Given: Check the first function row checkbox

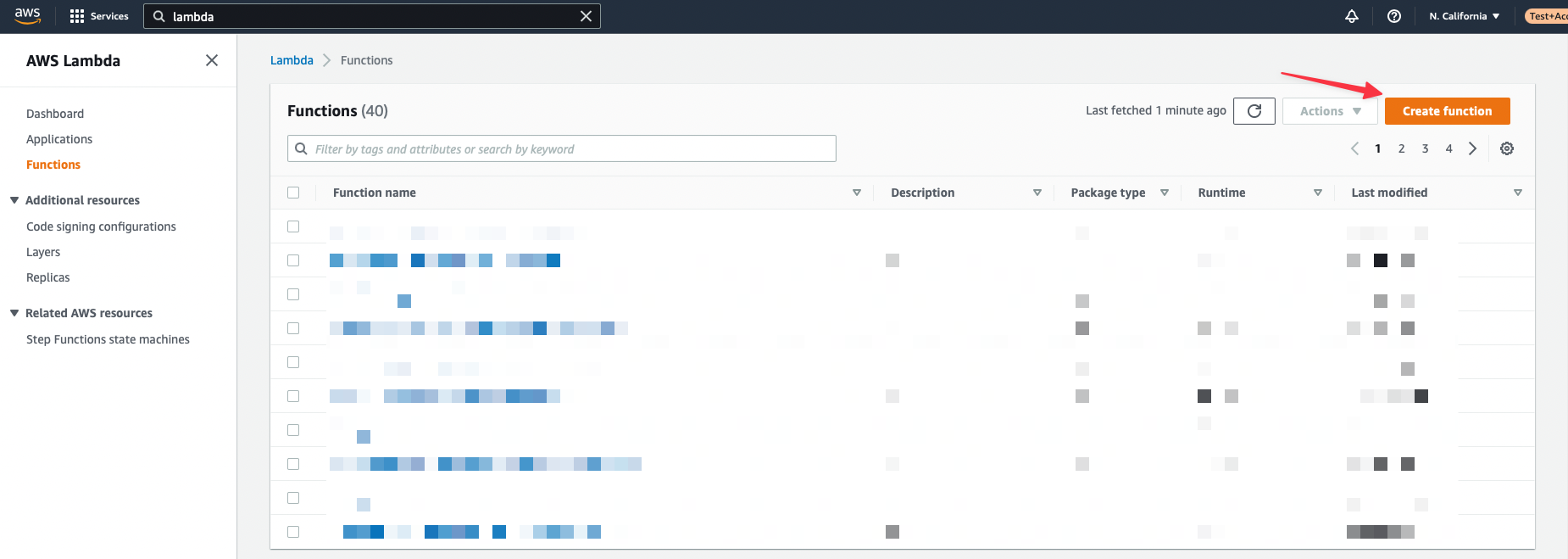Looking at the screenshot, I should pos(293,226).
